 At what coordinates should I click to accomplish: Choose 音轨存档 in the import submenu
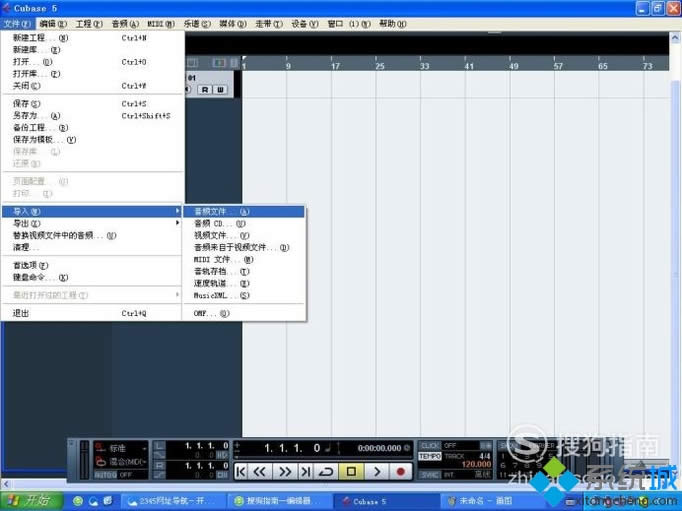point(244,271)
